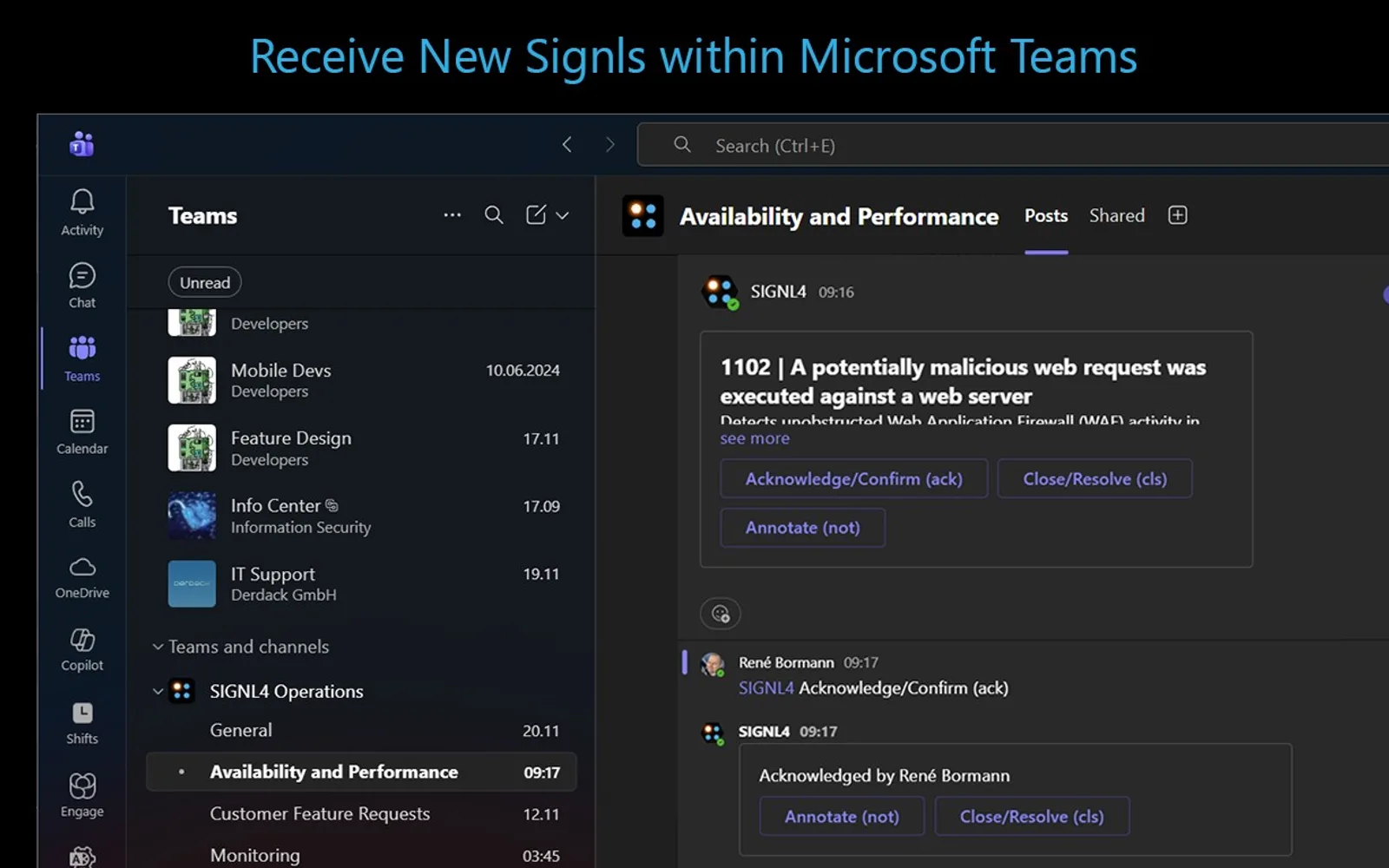Screen dimensions: 1389x868
Task: Launch Copilot from the sidebar
Action: pyautogui.click(x=82, y=651)
